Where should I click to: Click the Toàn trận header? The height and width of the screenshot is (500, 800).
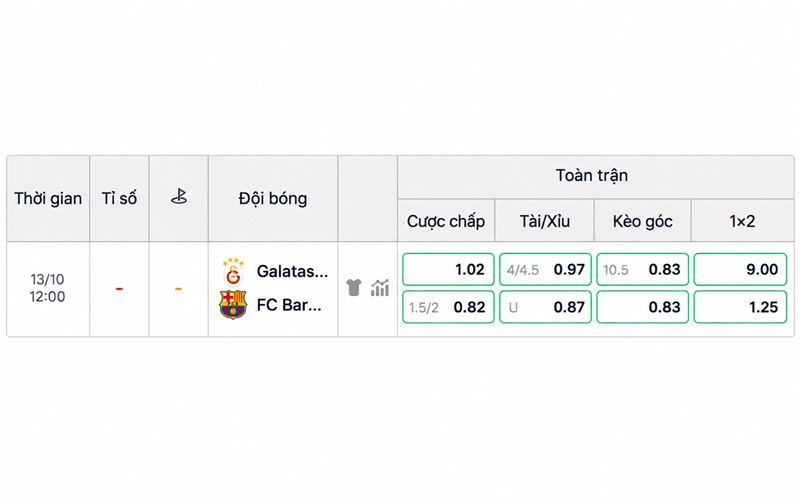(592, 175)
